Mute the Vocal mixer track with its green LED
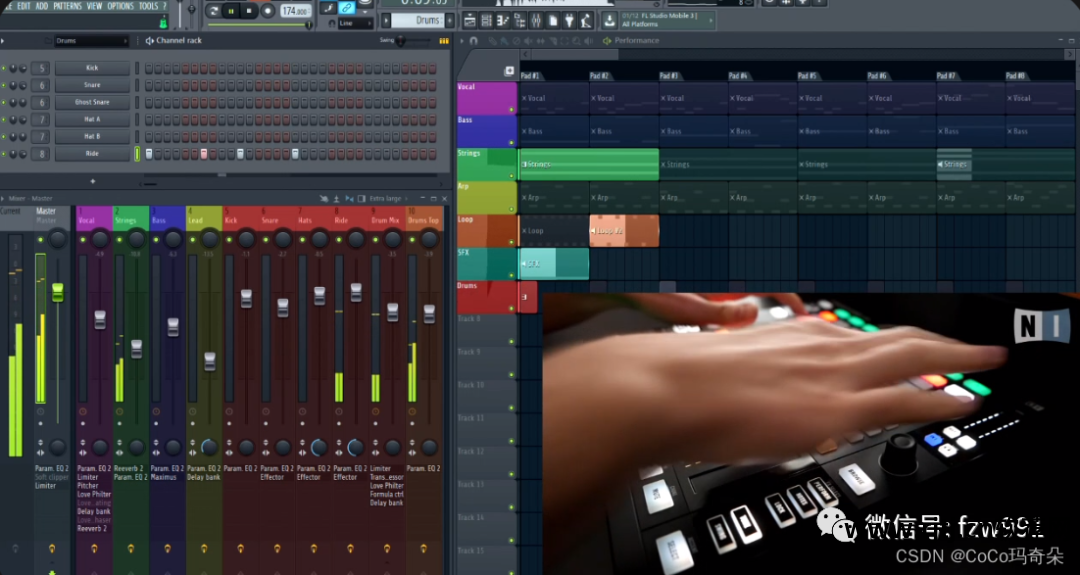 tap(83, 240)
